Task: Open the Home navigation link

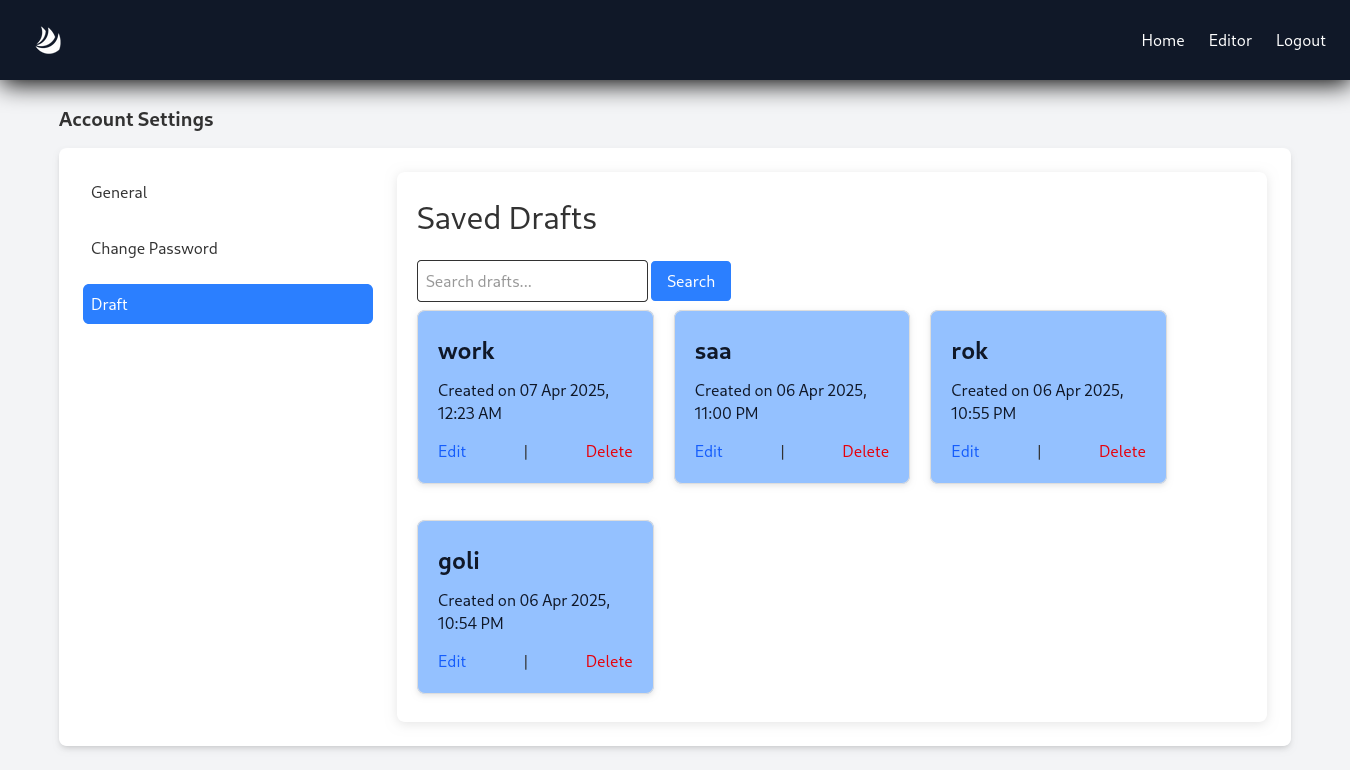Action: pos(1163,40)
